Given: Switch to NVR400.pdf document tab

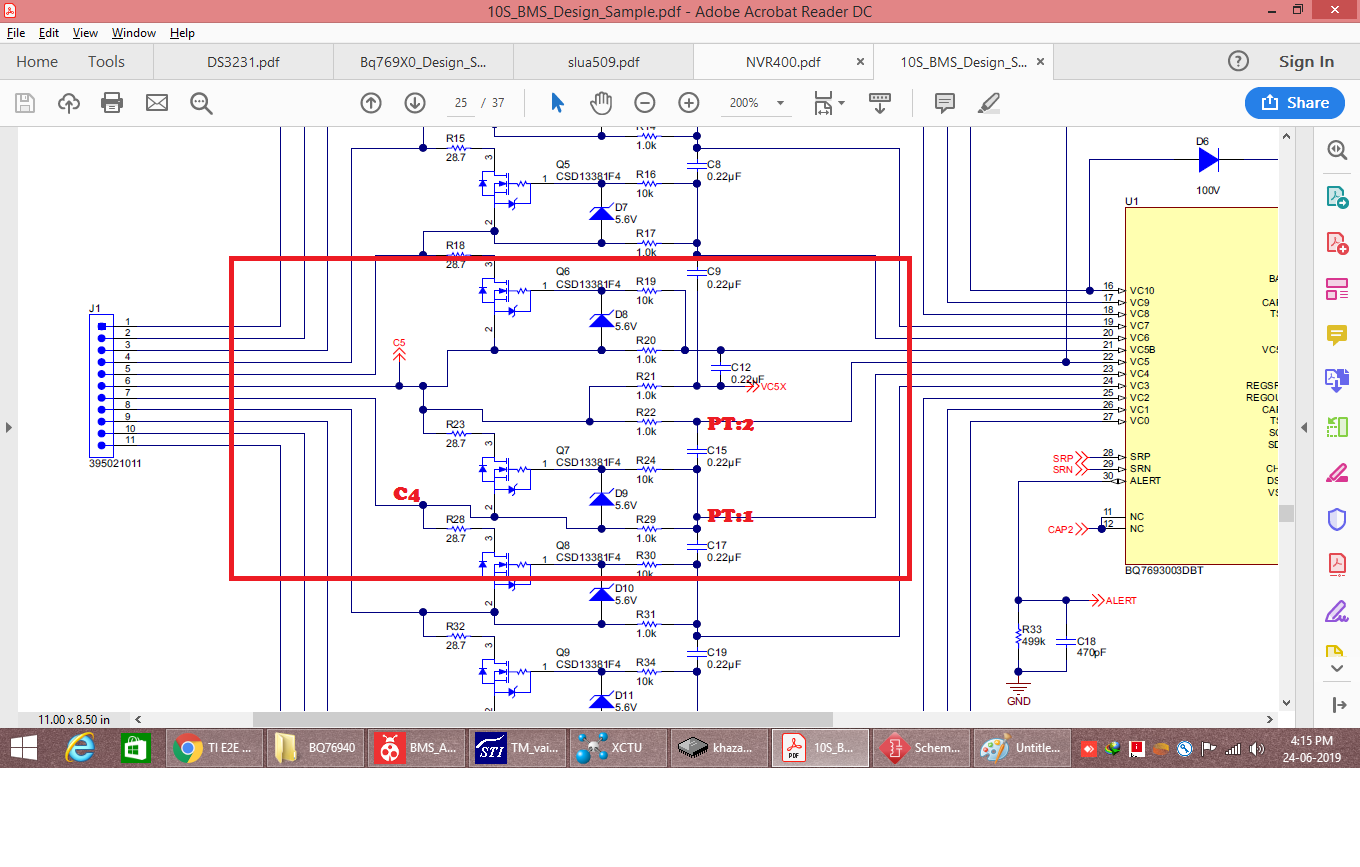Looking at the screenshot, I should point(783,62).
